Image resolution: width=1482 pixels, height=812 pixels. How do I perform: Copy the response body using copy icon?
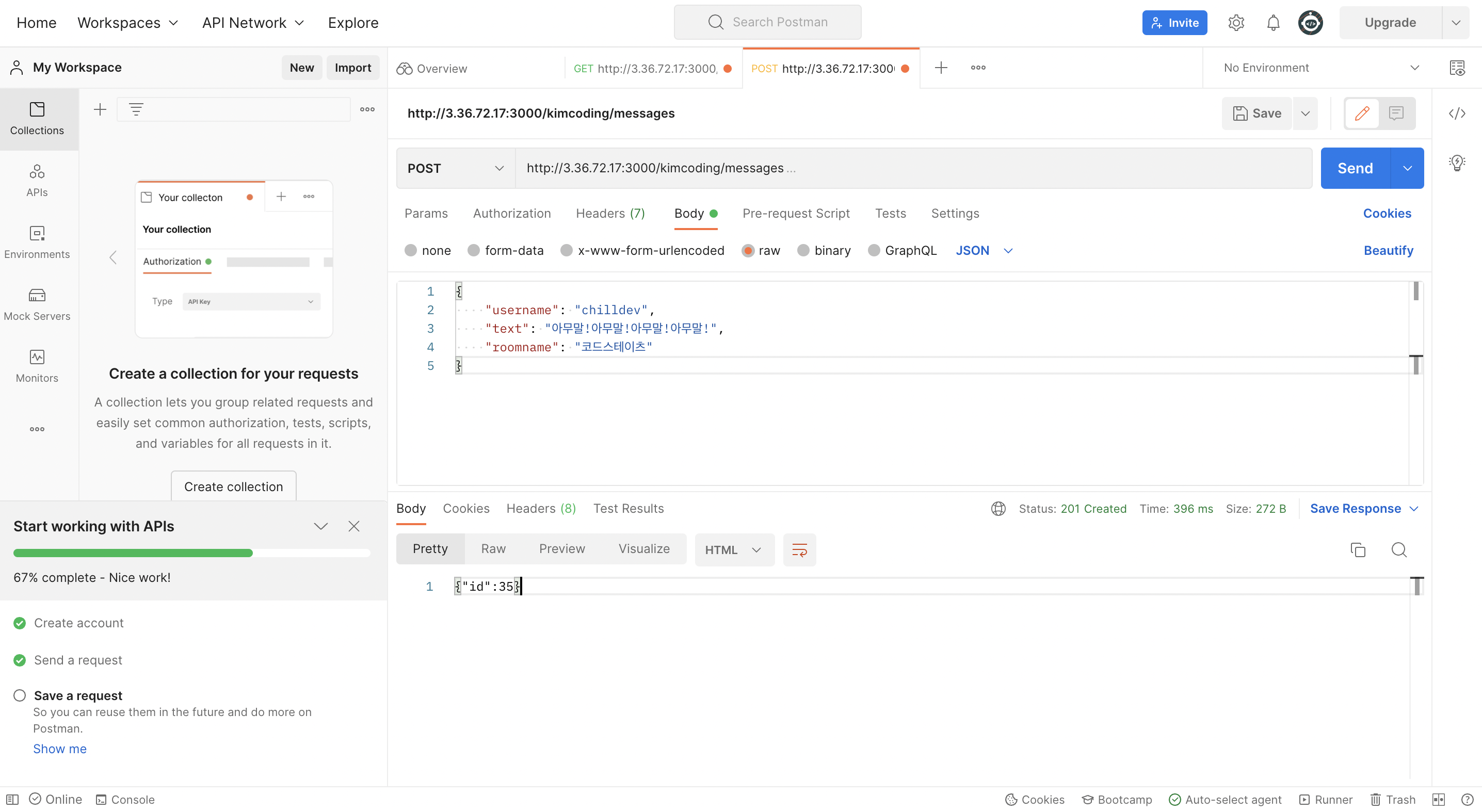(1358, 550)
